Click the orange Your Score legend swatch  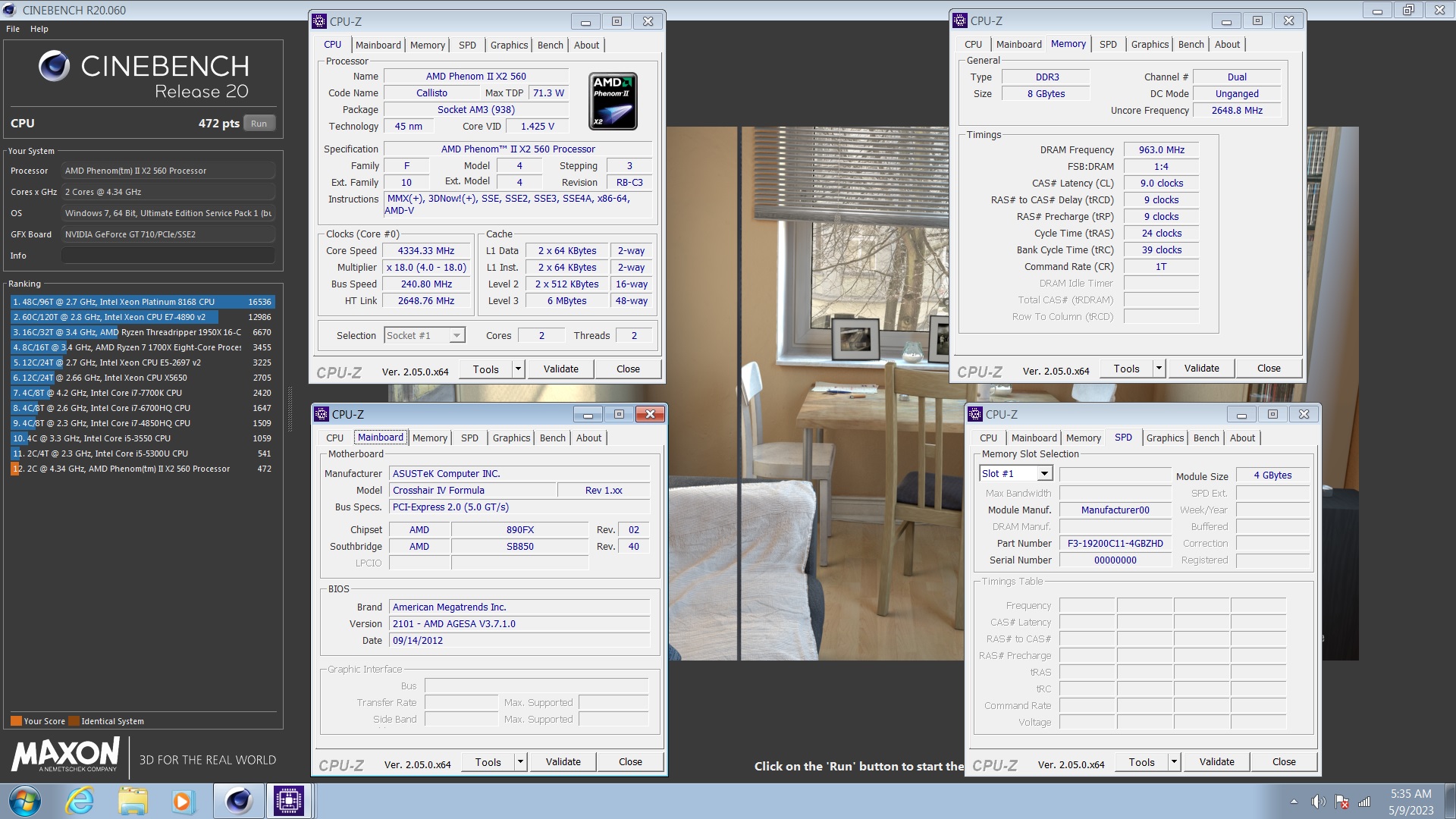16,721
